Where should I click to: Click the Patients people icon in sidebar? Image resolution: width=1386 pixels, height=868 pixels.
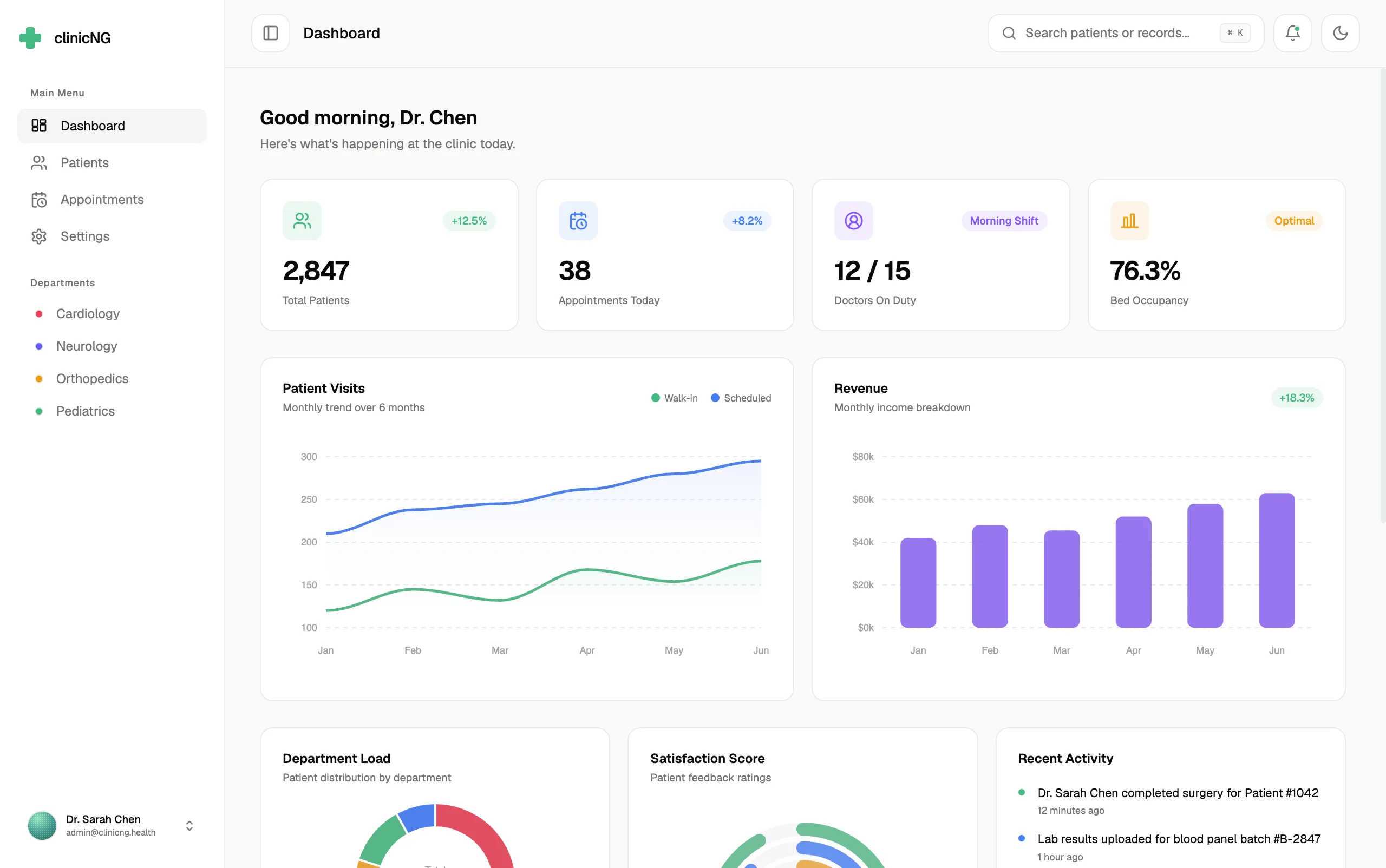tap(38, 162)
